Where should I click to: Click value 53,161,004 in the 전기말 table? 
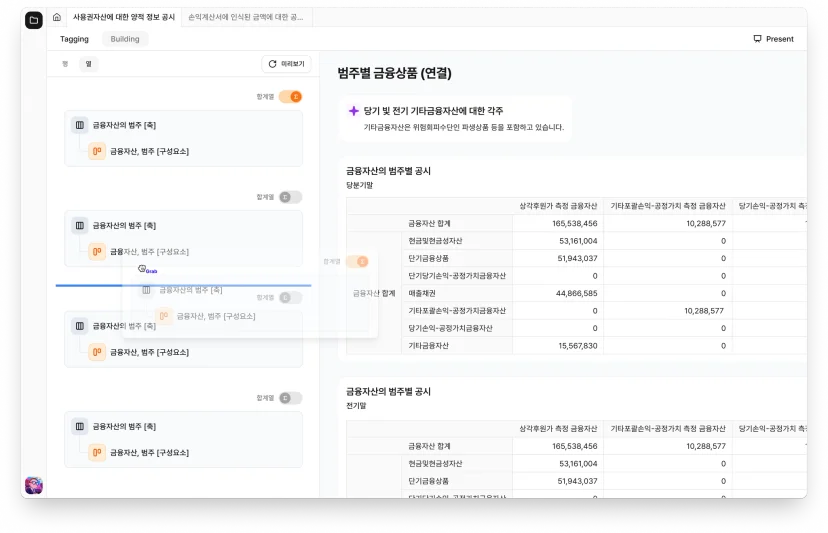(x=578, y=464)
